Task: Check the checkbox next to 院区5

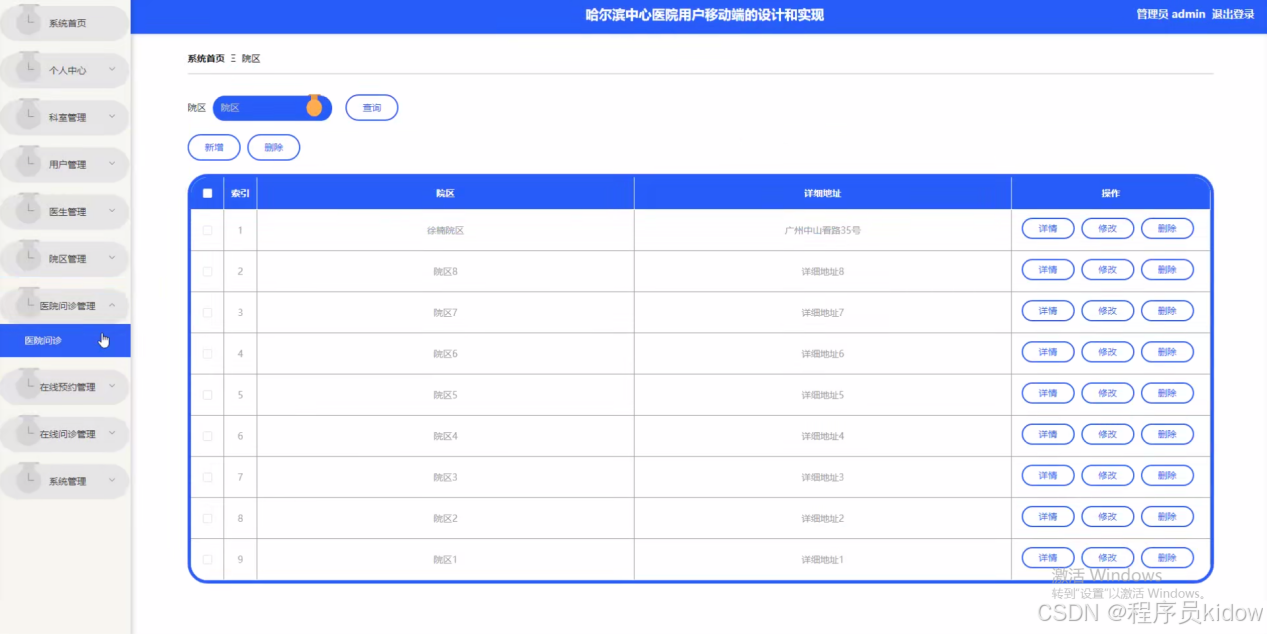Action: tap(207, 393)
